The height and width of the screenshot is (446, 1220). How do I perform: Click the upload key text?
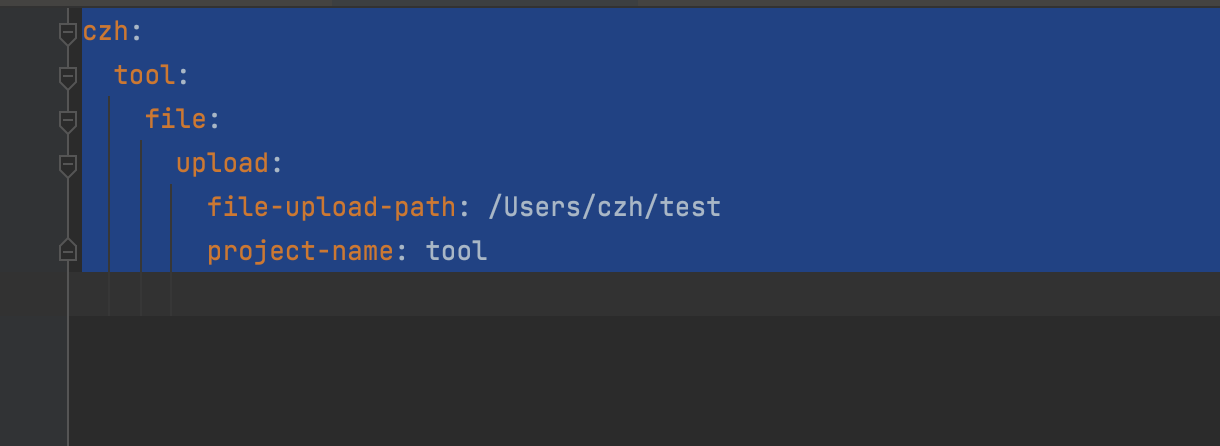pos(222,163)
